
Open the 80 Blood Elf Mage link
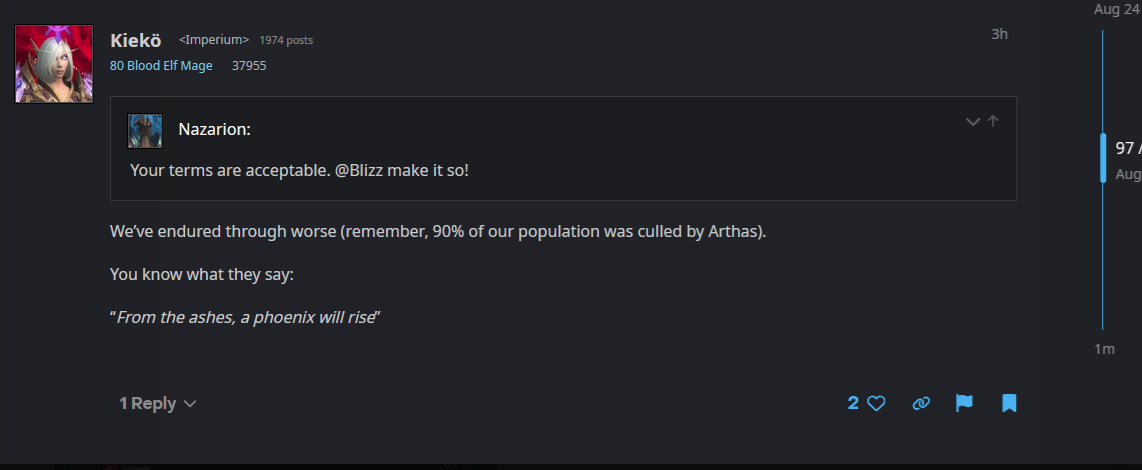[x=161, y=66]
